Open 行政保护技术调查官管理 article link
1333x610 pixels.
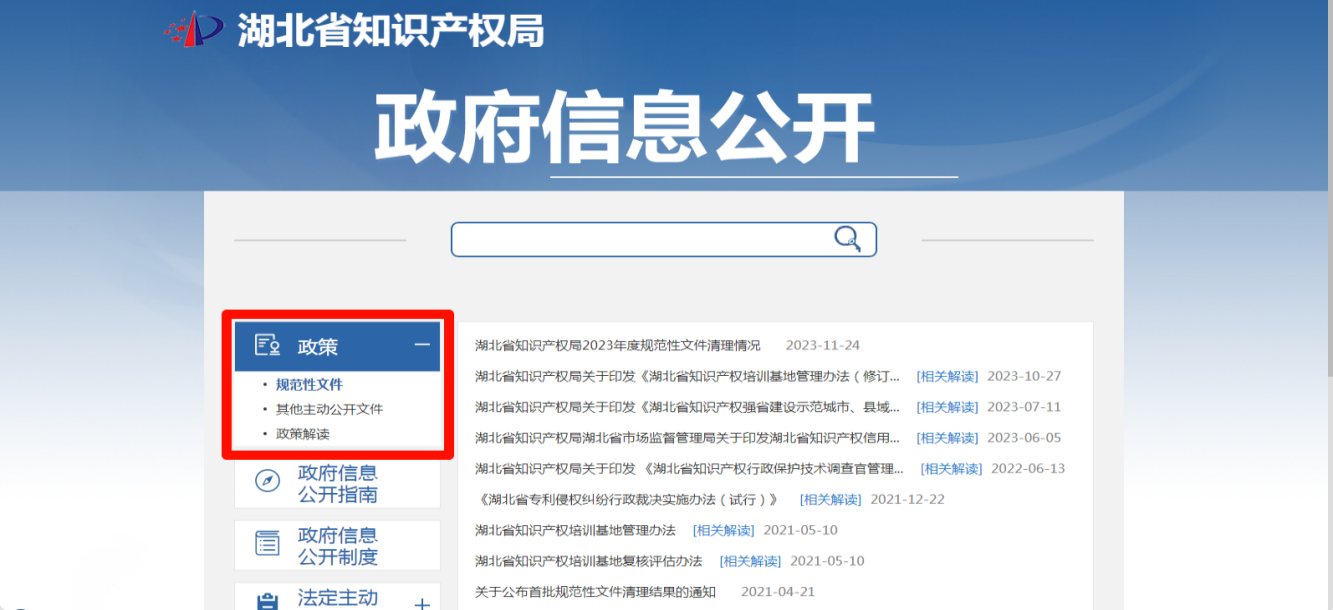click(690, 468)
